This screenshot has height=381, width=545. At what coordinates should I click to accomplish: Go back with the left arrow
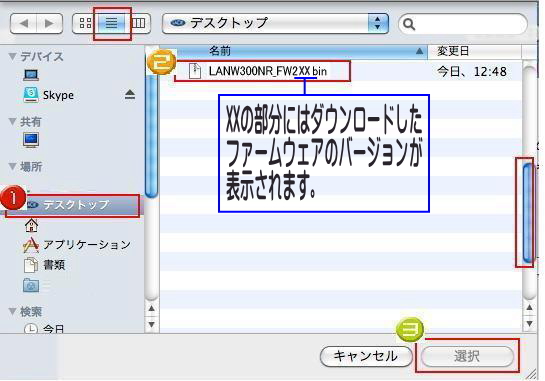tap(23, 24)
